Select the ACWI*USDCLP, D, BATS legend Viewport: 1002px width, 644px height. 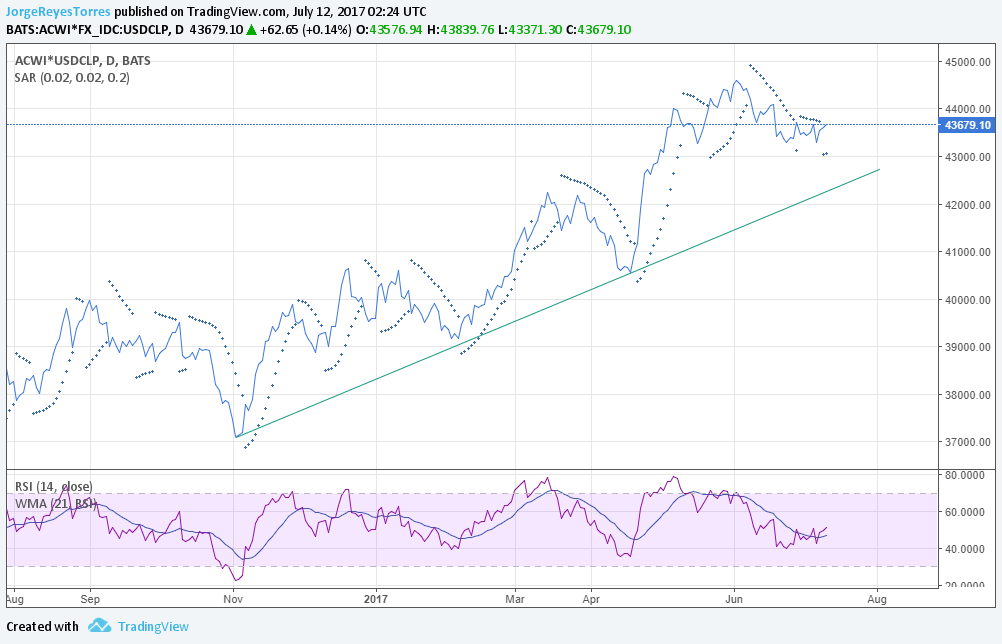pos(82,61)
